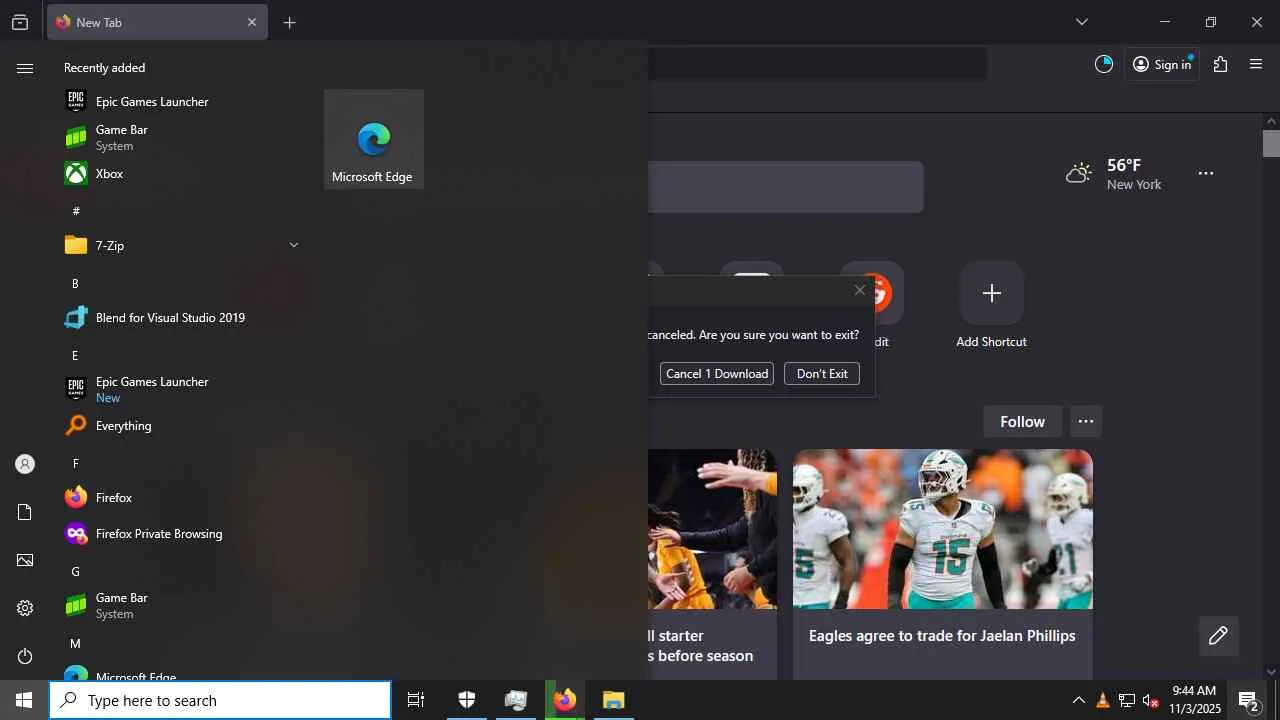Follow the news topic
Viewport: 1280px width, 720px height.
[x=1022, y=422]
